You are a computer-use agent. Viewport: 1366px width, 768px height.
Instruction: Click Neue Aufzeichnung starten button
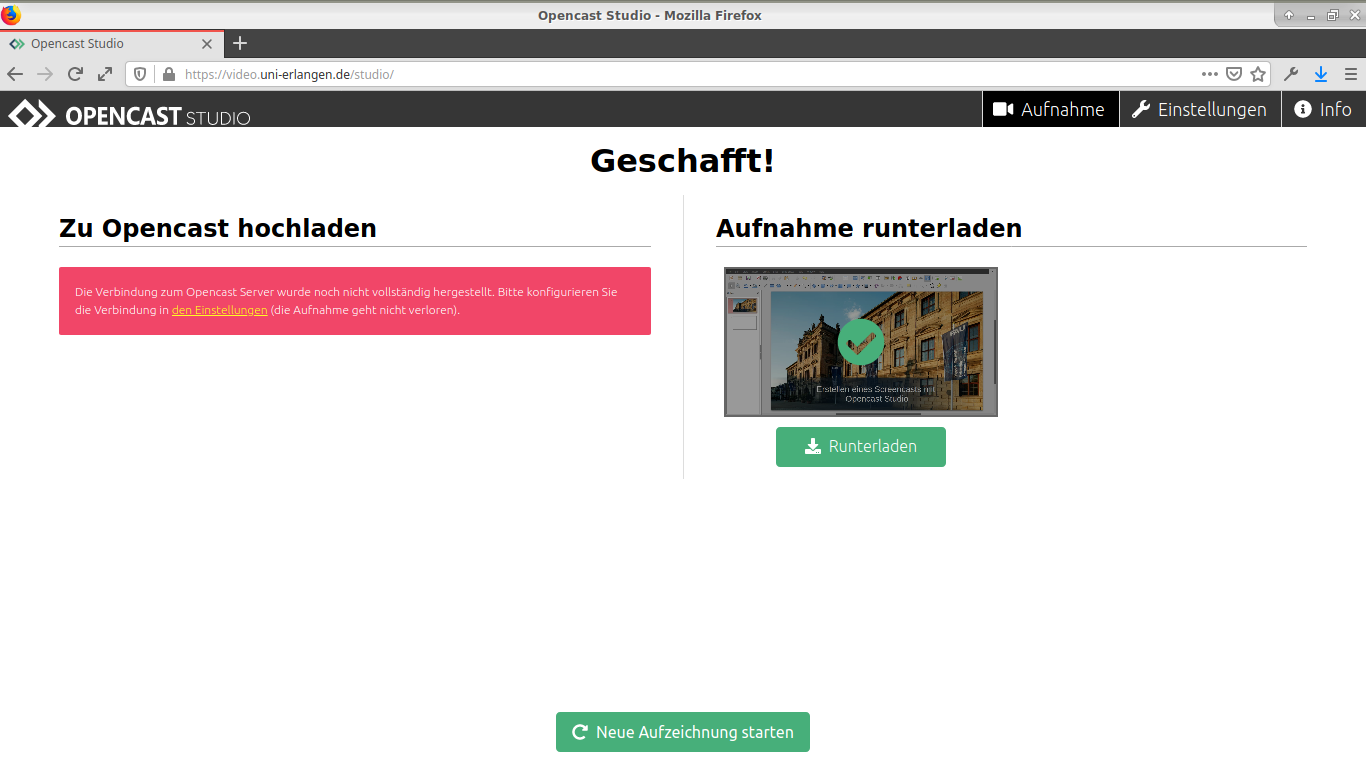[683, 732]
